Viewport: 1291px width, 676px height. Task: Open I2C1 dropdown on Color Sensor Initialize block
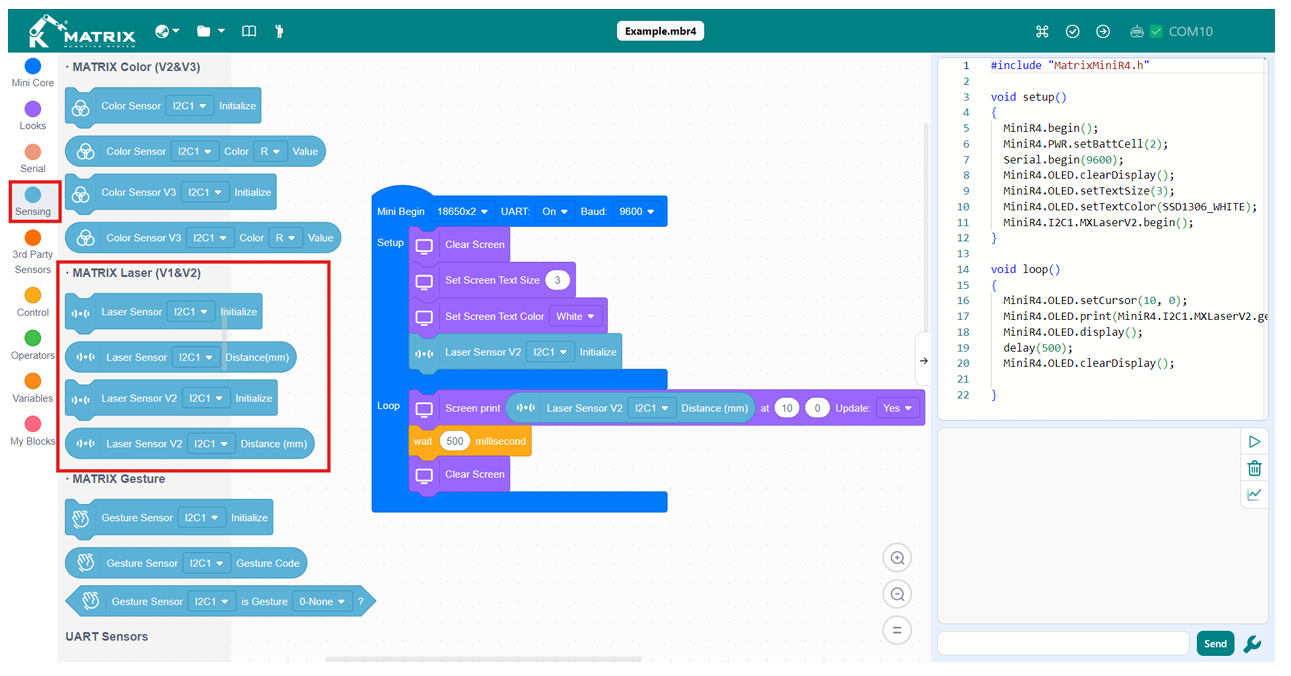click(x=190, y=106)
